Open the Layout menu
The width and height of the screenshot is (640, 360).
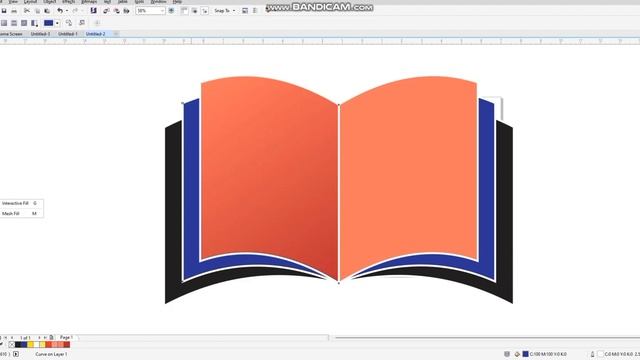point(30,2)
